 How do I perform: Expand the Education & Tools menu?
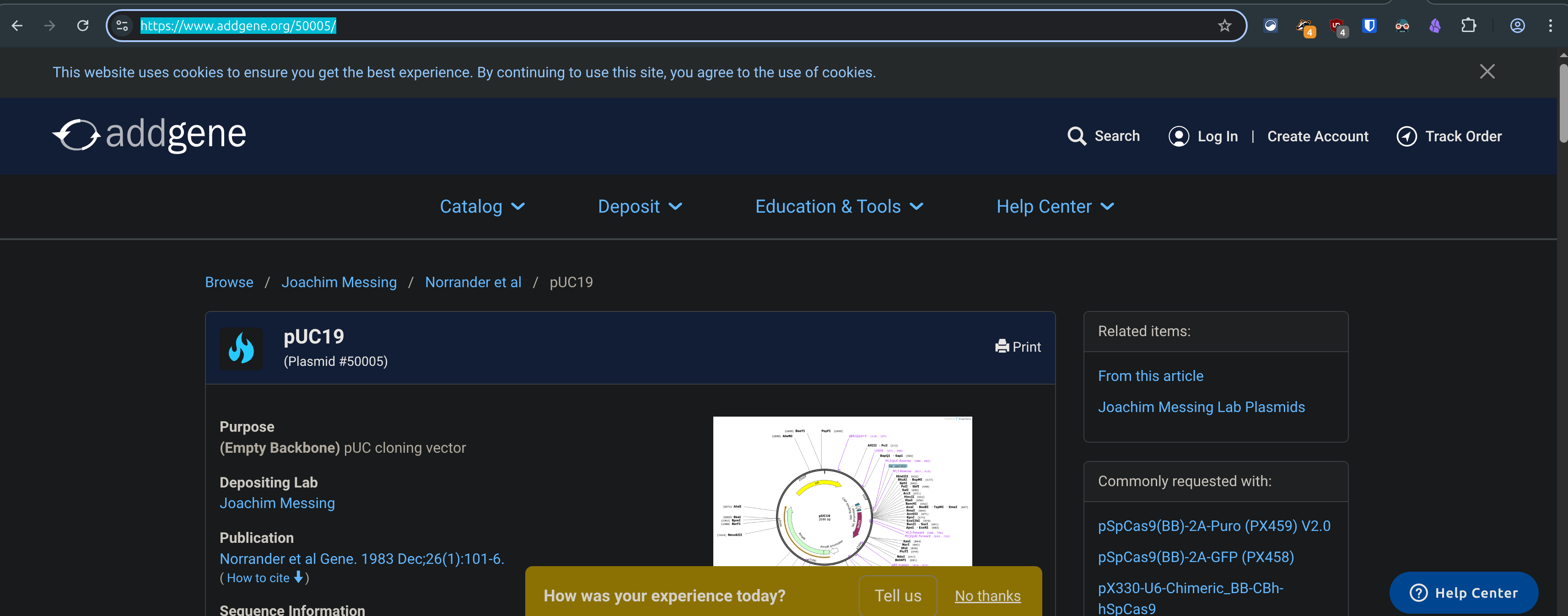tap(840, 207)
